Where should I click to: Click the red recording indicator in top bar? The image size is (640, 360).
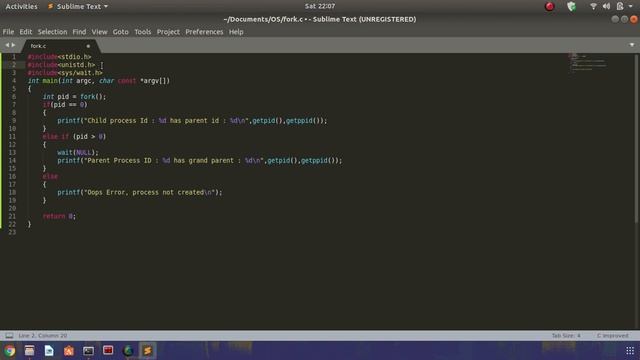[550, 6]
